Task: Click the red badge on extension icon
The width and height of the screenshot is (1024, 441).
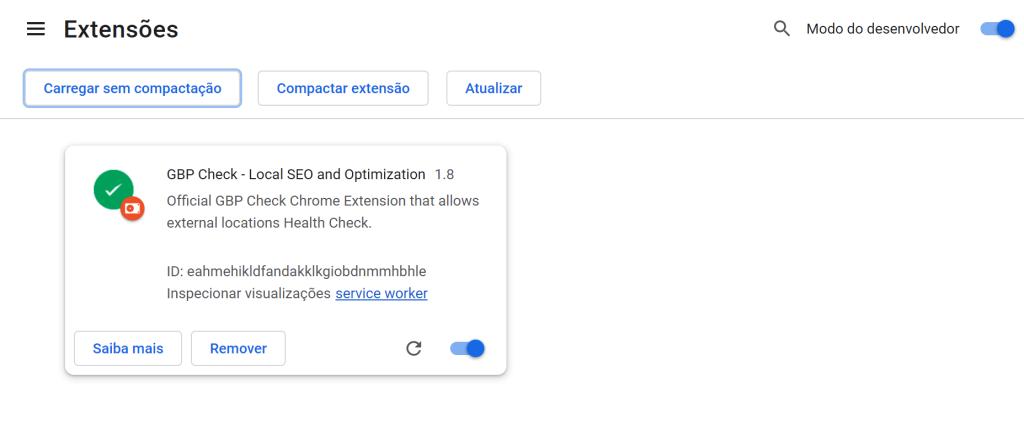Action: [133, 208]
